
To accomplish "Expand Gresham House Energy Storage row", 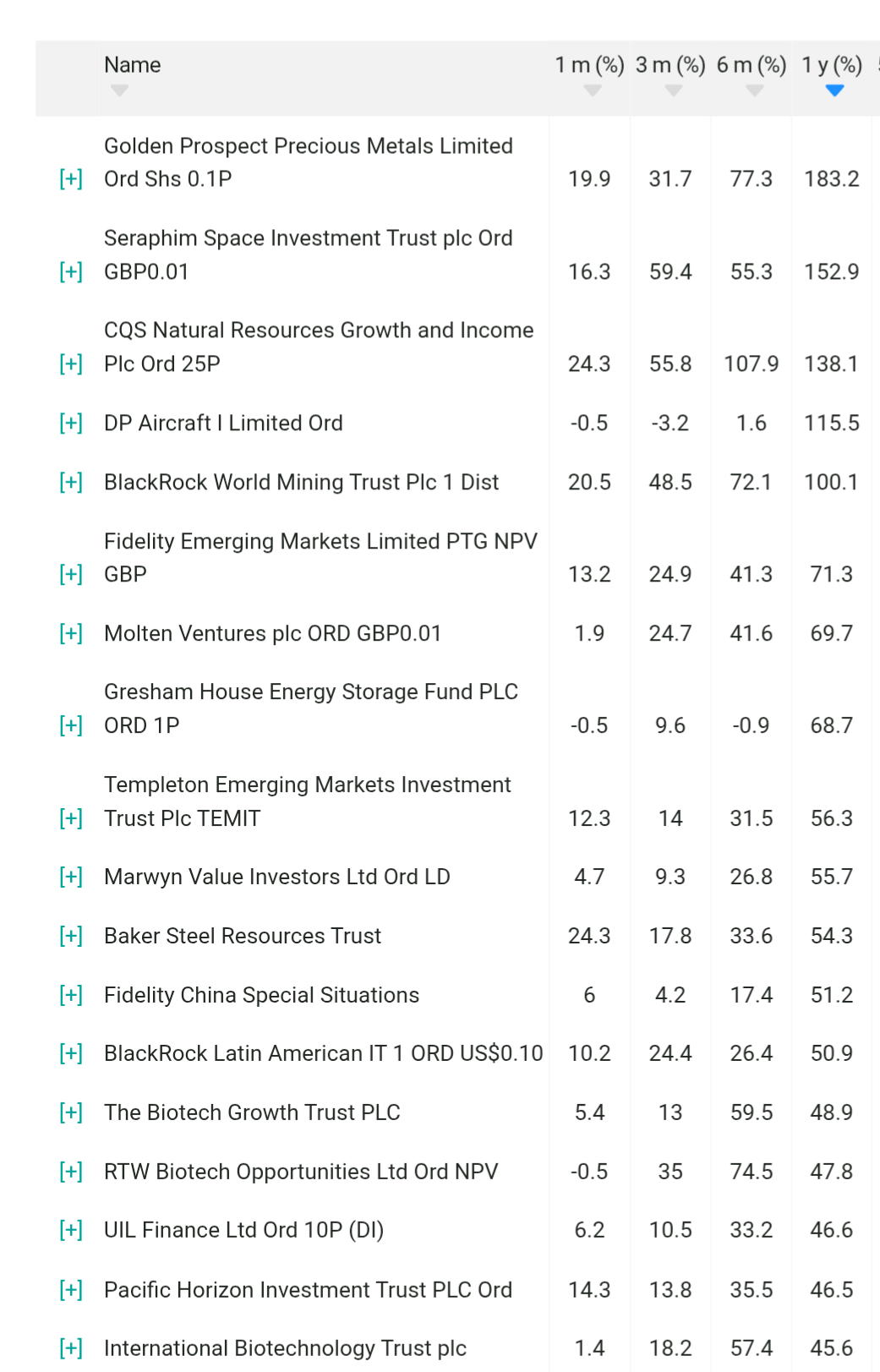I will click(x=71, y=725).
